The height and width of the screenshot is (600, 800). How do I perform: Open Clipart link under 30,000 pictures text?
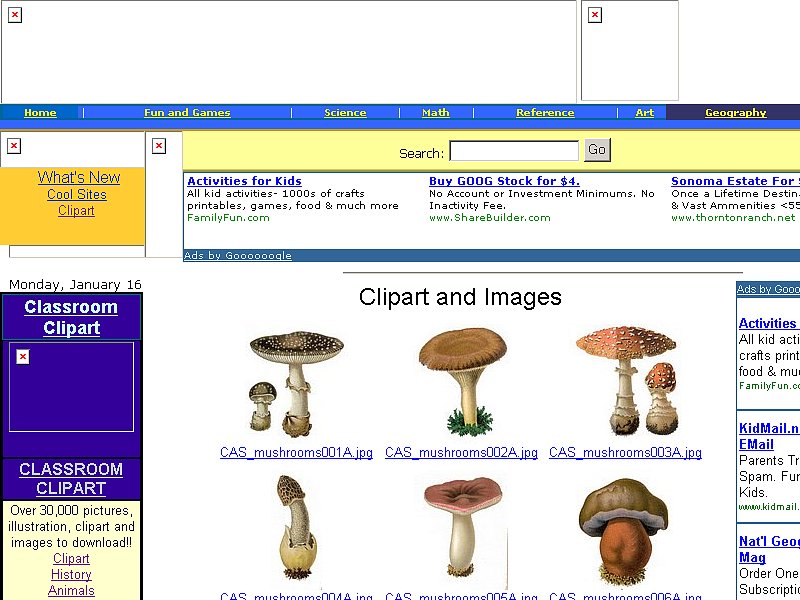(71, 559)
